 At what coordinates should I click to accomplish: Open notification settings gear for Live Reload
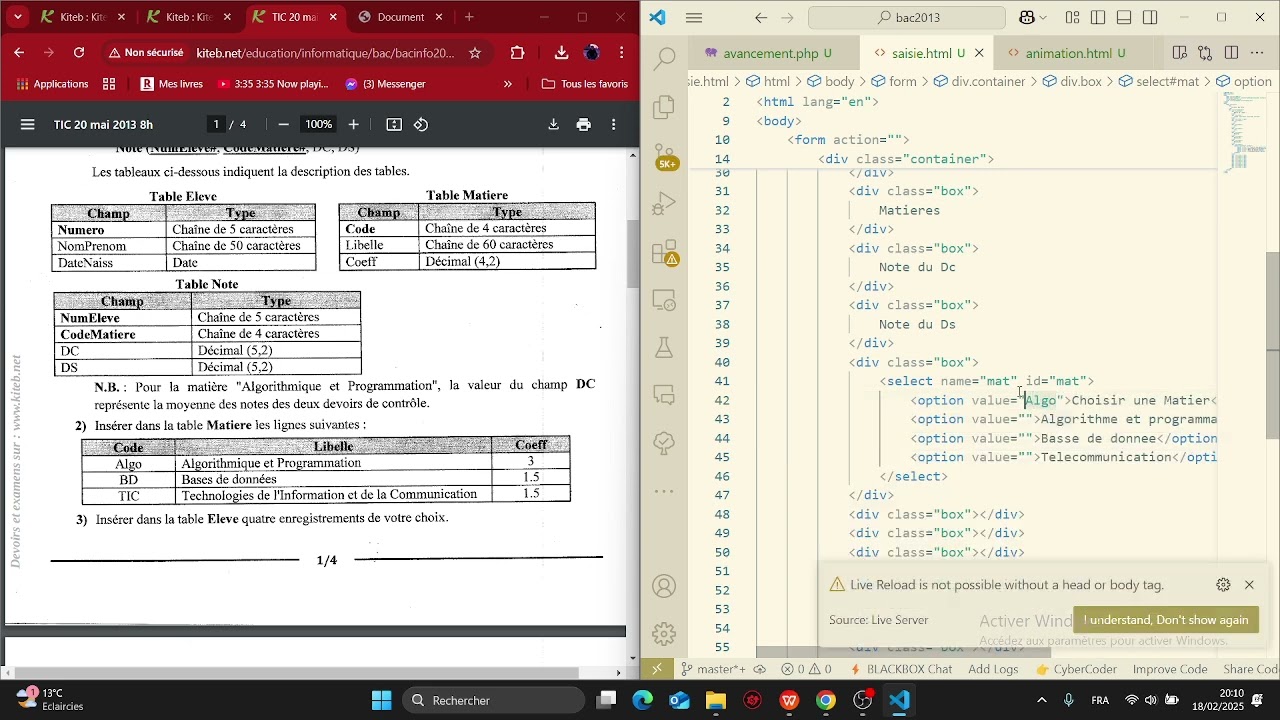1223,585
